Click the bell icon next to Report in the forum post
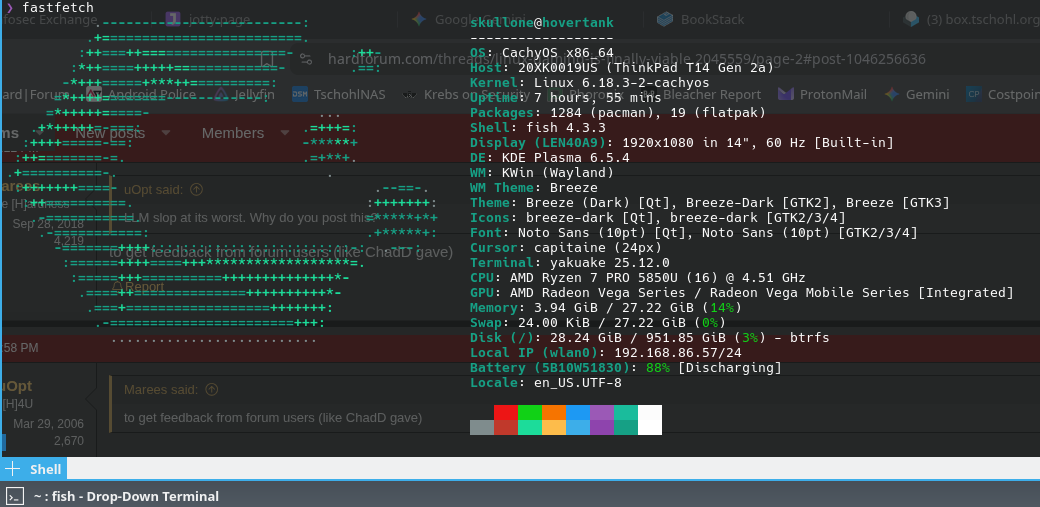 (x=117, y=287)
